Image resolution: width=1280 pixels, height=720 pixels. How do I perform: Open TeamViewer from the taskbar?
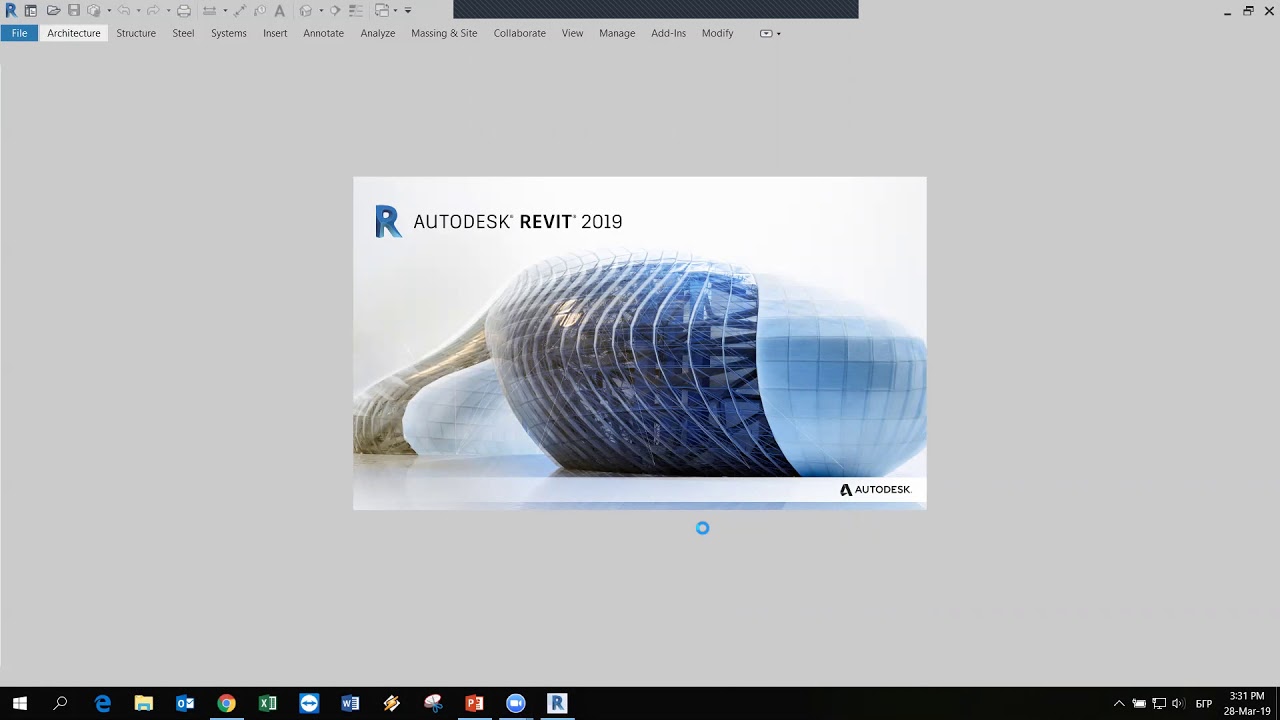(309, 704)
